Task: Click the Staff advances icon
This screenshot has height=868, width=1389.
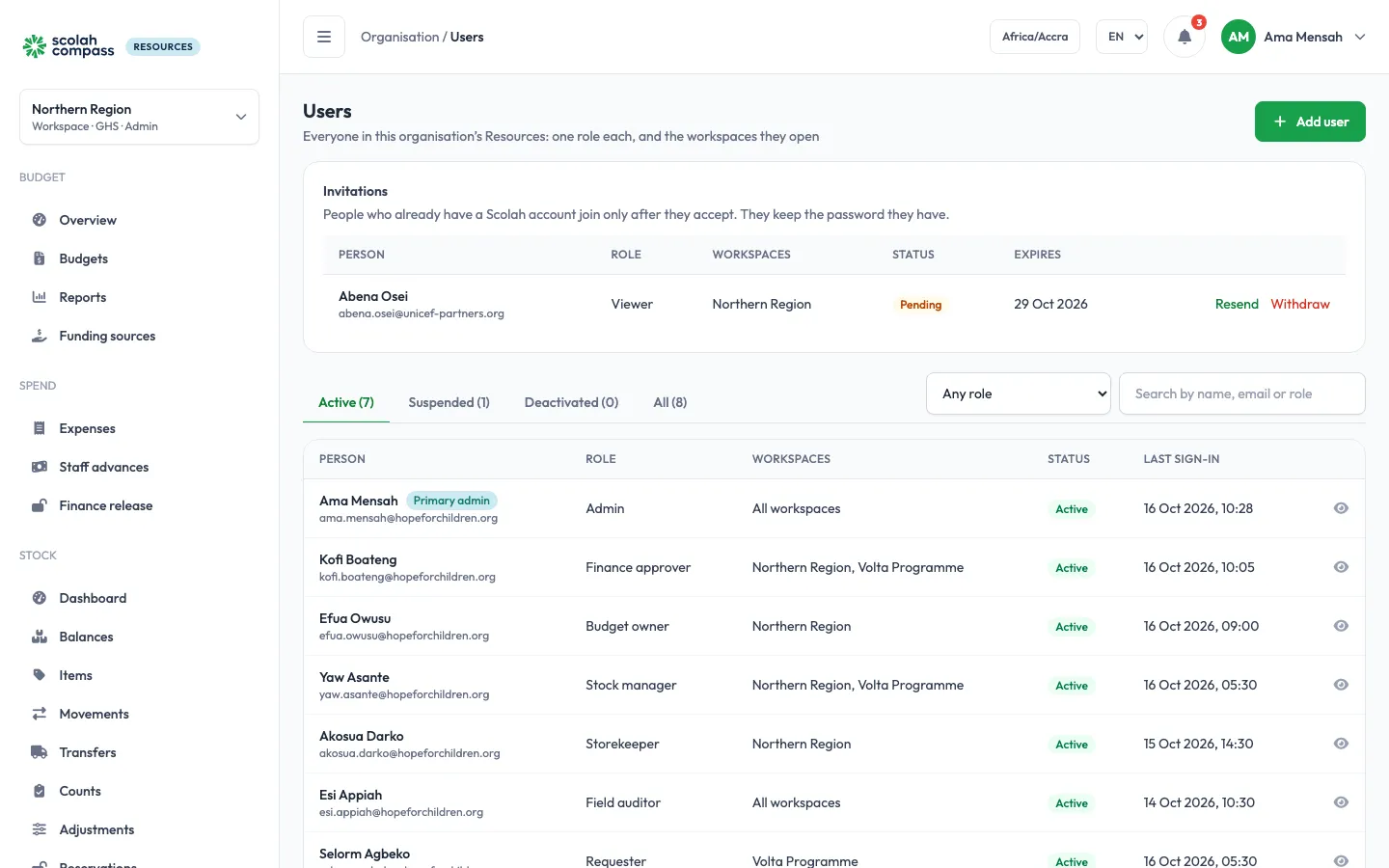Action: coord(40,467)
